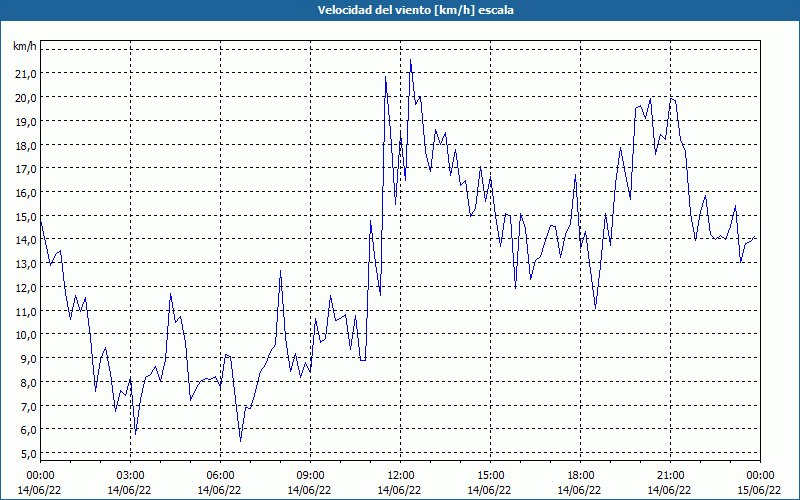
Task: Click the '14,0' y-axis label
Action: click(x=26, y=239)
